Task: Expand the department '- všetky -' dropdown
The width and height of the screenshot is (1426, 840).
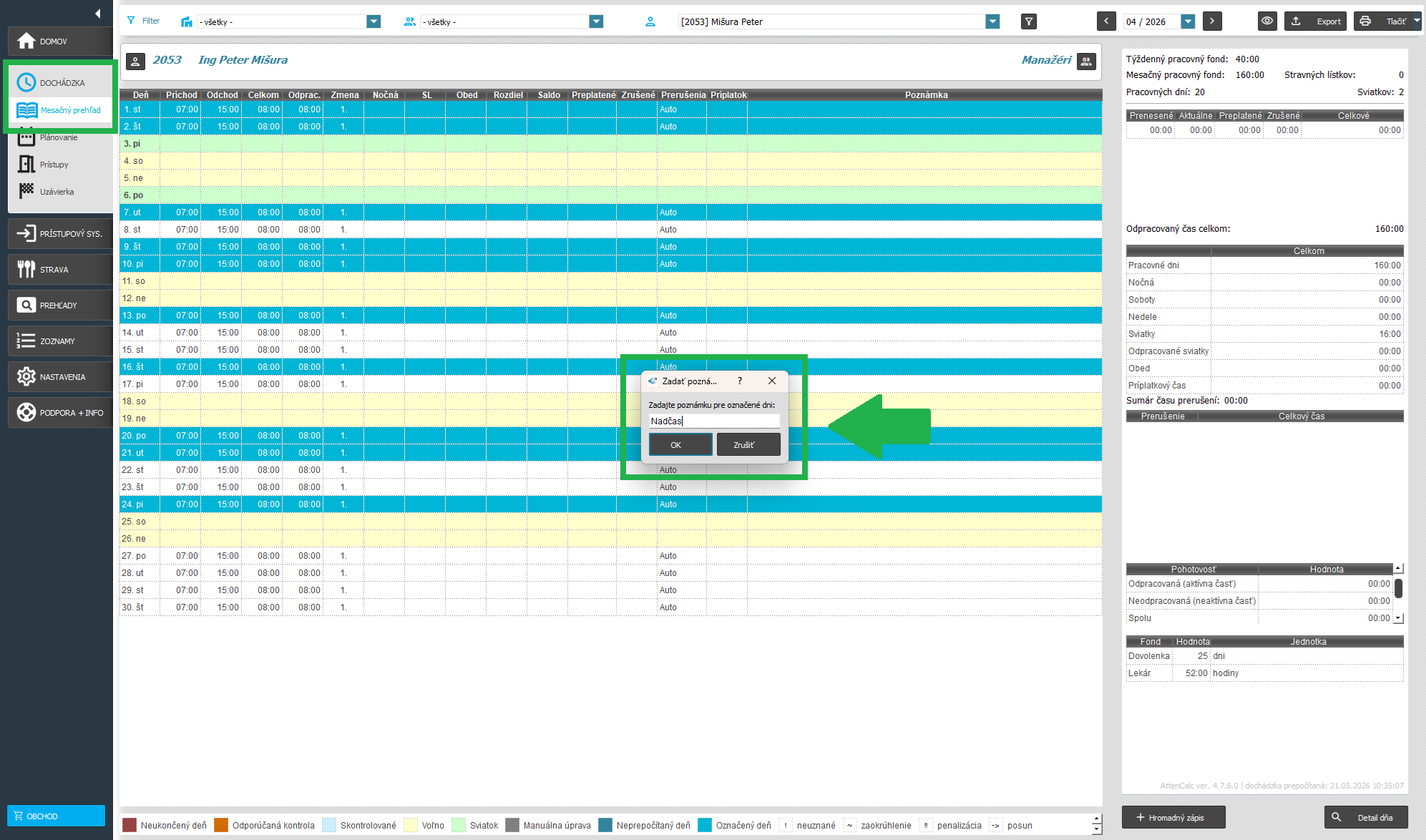Action: [x=373, y=21]
